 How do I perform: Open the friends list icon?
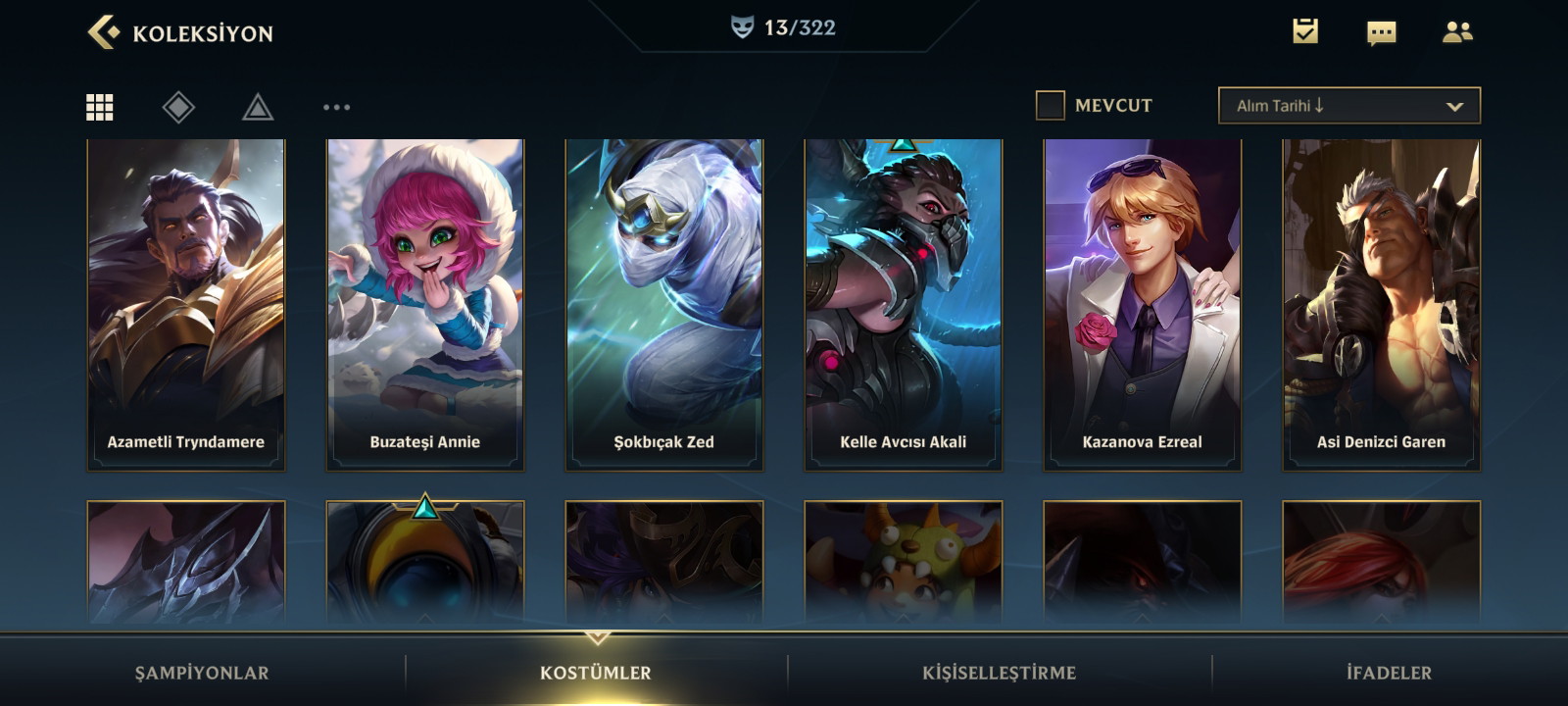tap(1457, 32)
